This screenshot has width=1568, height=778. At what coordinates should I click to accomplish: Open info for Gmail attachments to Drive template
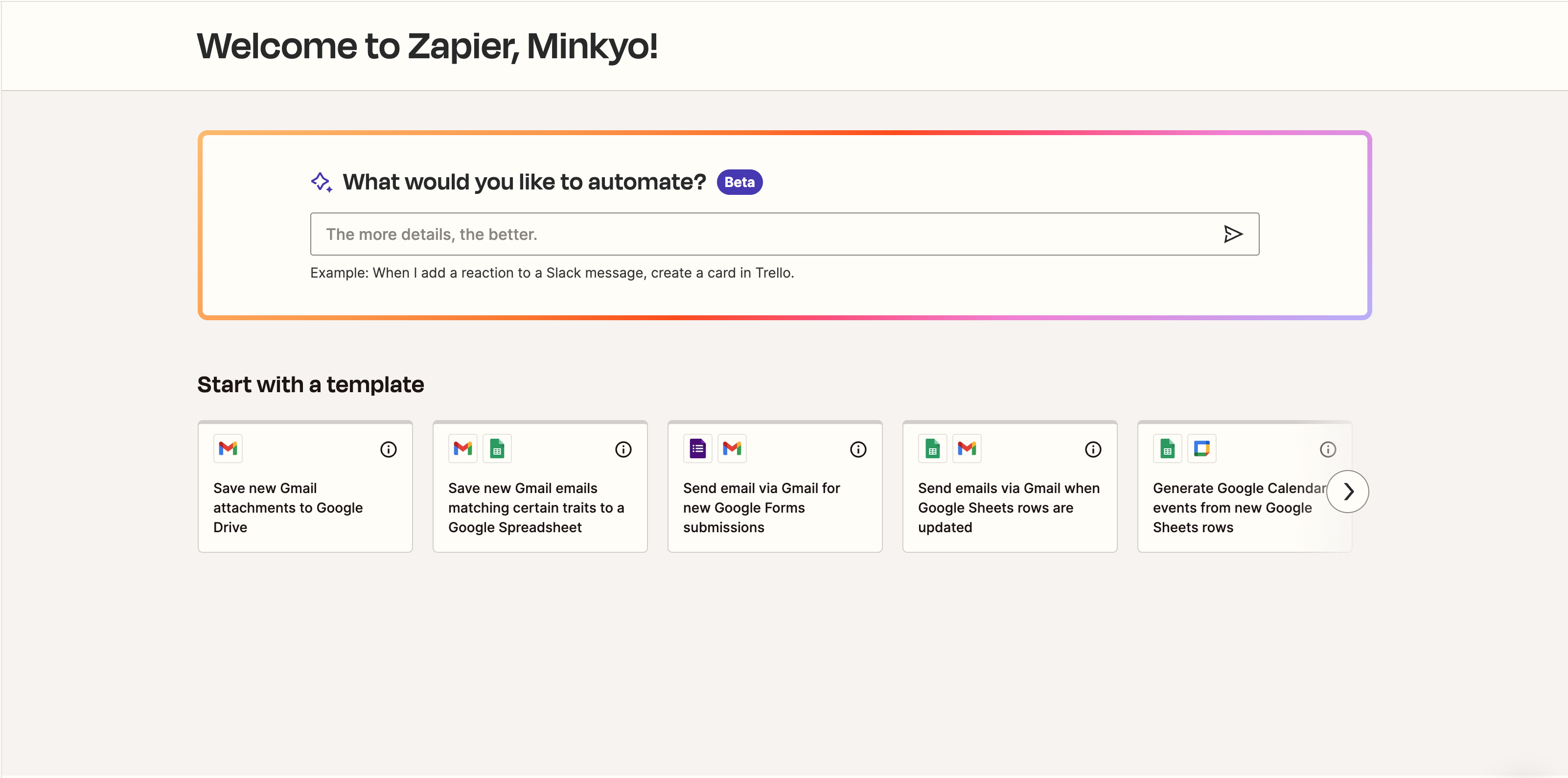[389, 449]
